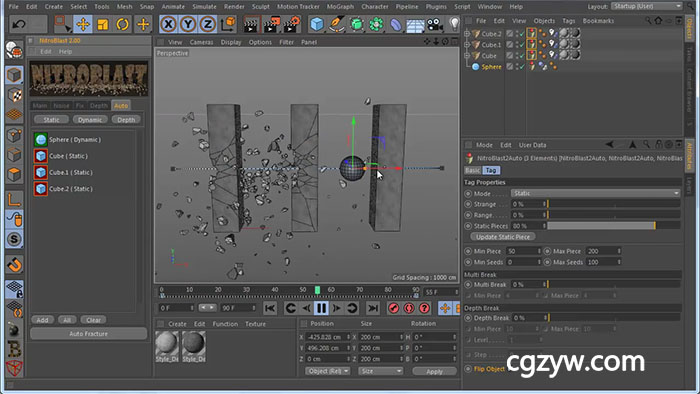Open the Mode Static dropdown

(x=596, y=193)
